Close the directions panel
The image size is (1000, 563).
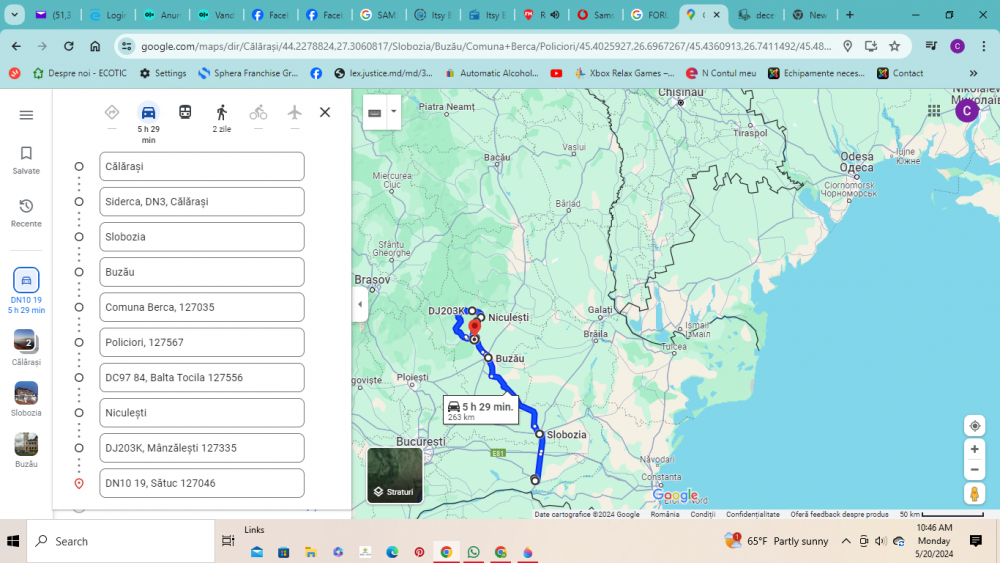tap(325, 113)
